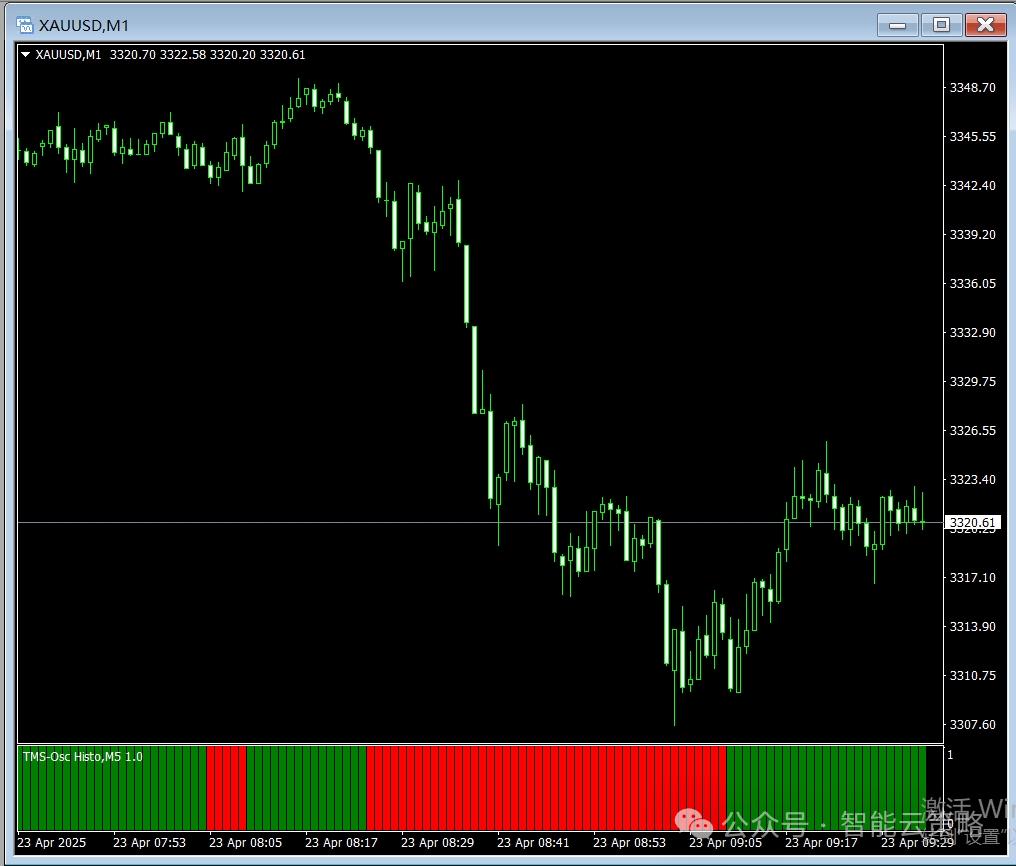The image size is (1016, 866).
Task: Click the 3345.55 price scale label
Action: (x=973, y=137)
